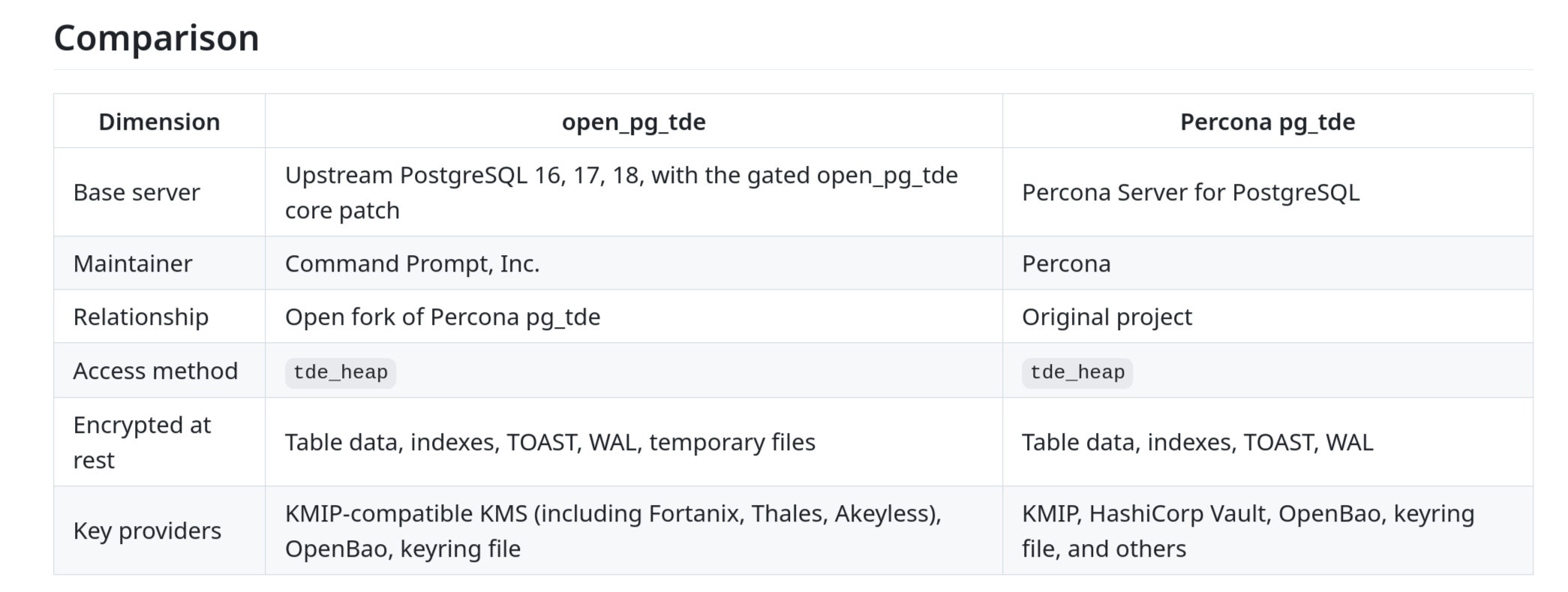Select the Command Prompt, Inc. cell

412,264
